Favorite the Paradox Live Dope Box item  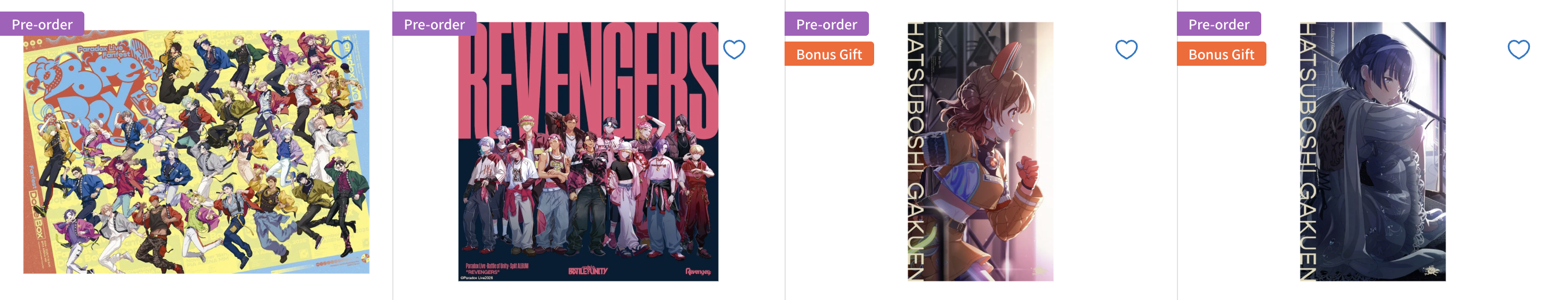(x=342, y=49)
